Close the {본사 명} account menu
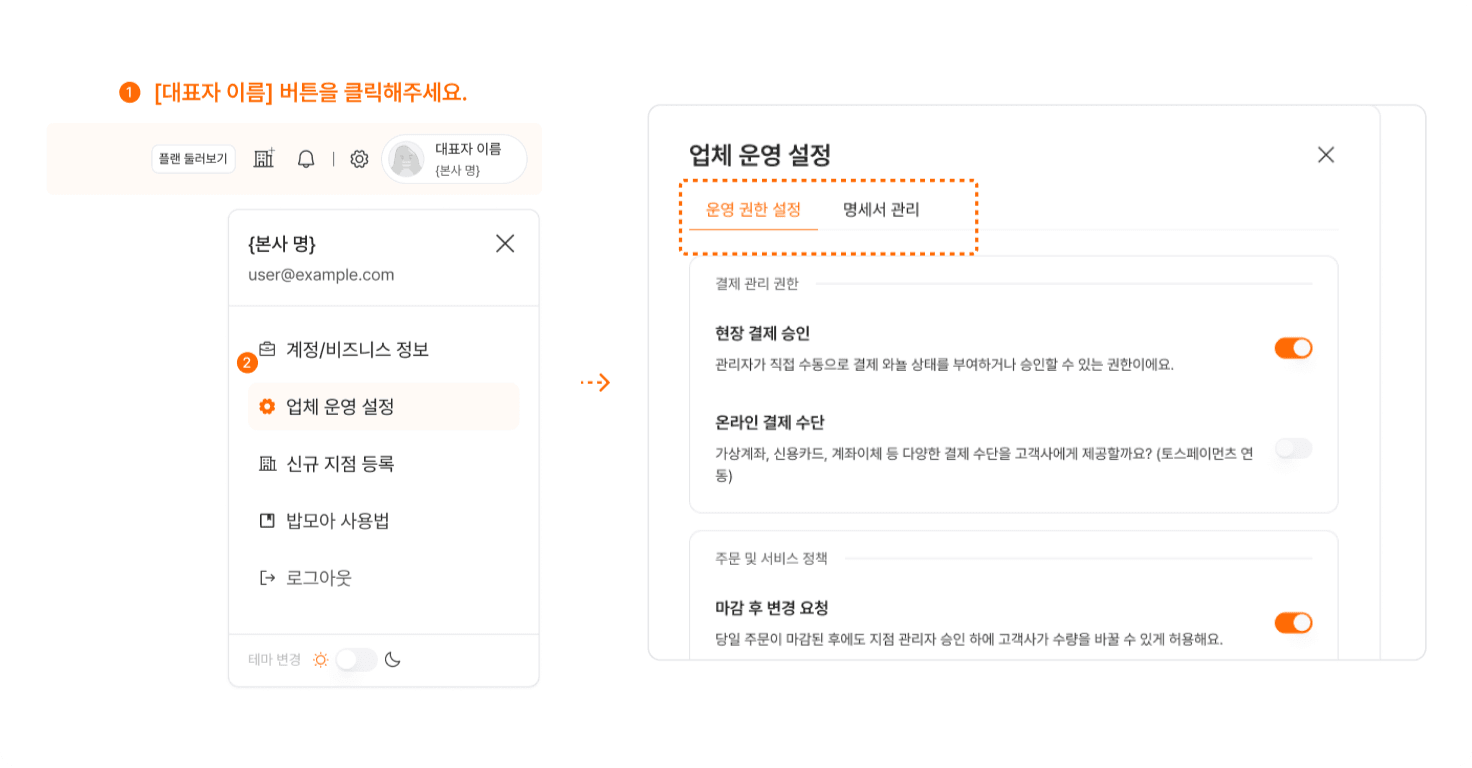Screen dimensions: 1472x768 [x=505, y=243]
